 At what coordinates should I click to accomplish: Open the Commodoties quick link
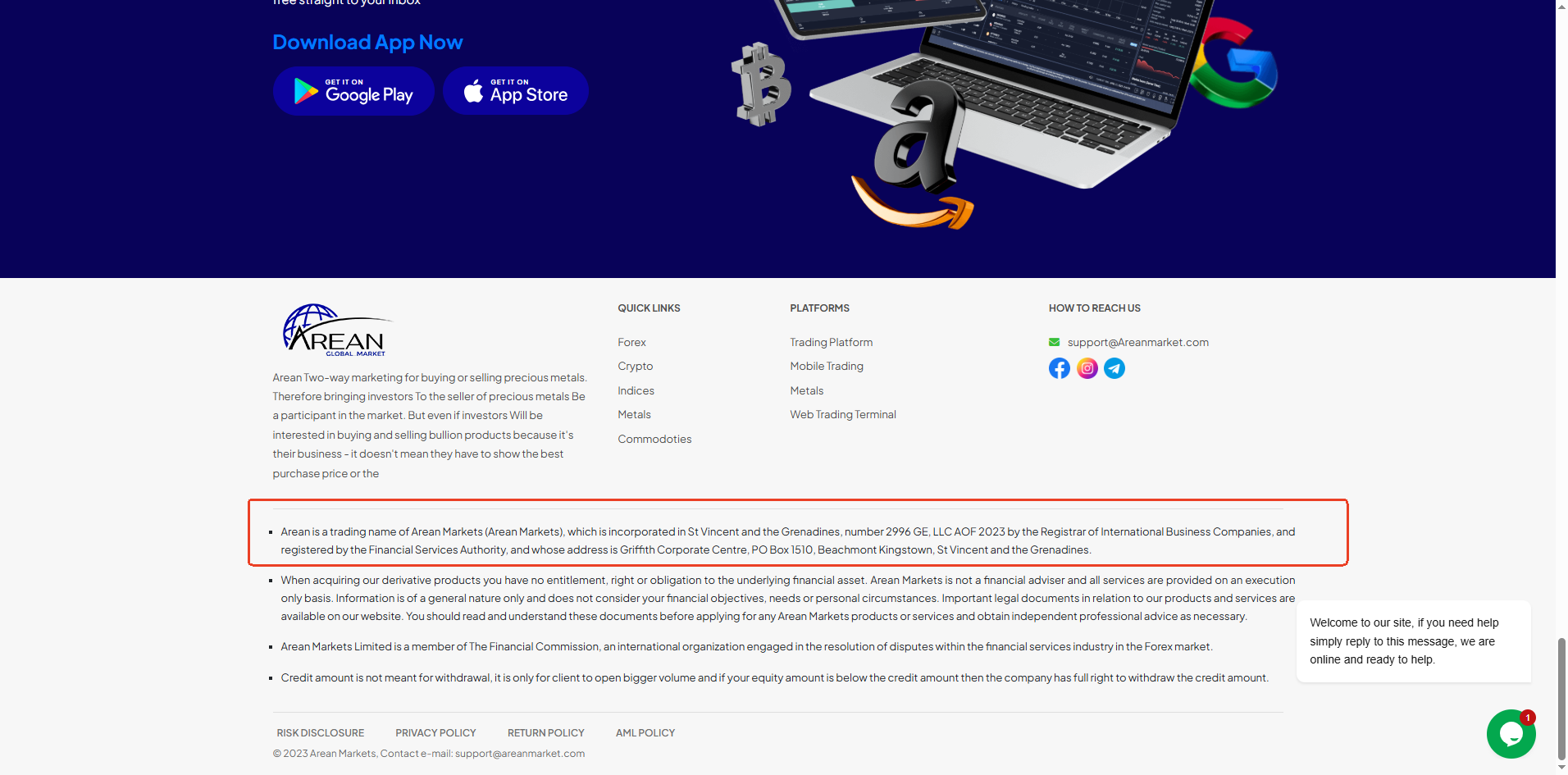click(654, 439)
